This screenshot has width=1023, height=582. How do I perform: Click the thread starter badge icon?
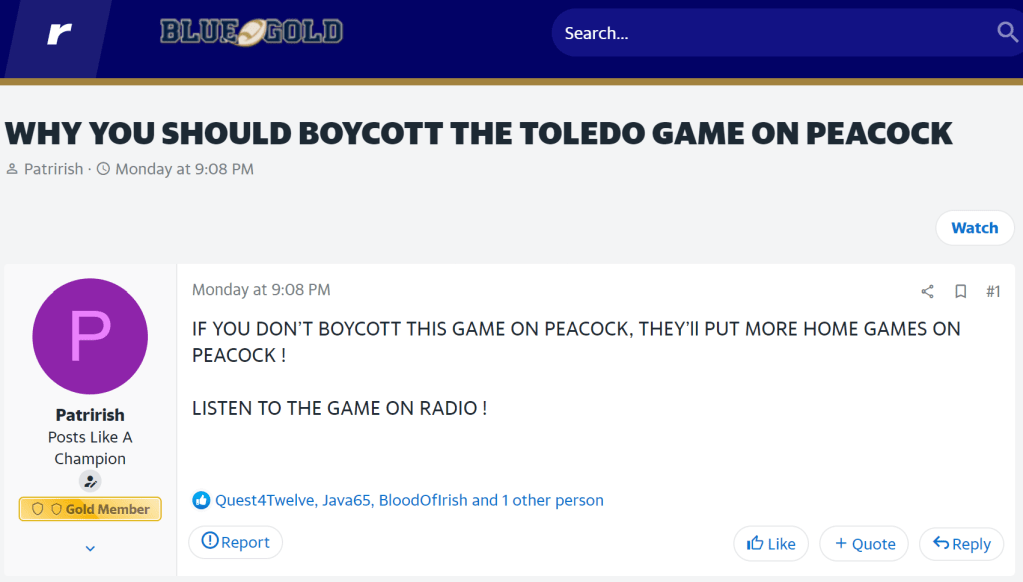[x=90, y=481]
